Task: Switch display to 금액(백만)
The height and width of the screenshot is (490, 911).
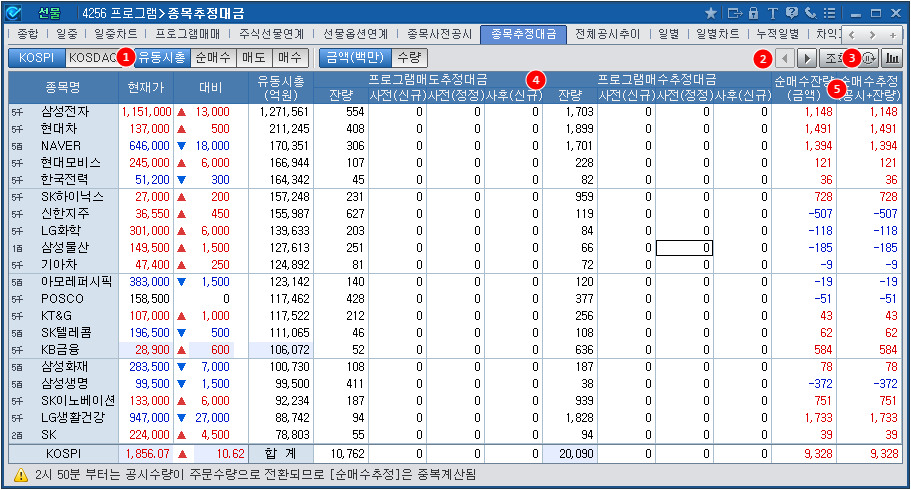Action: pyautogui.click(x=356, y=58)
